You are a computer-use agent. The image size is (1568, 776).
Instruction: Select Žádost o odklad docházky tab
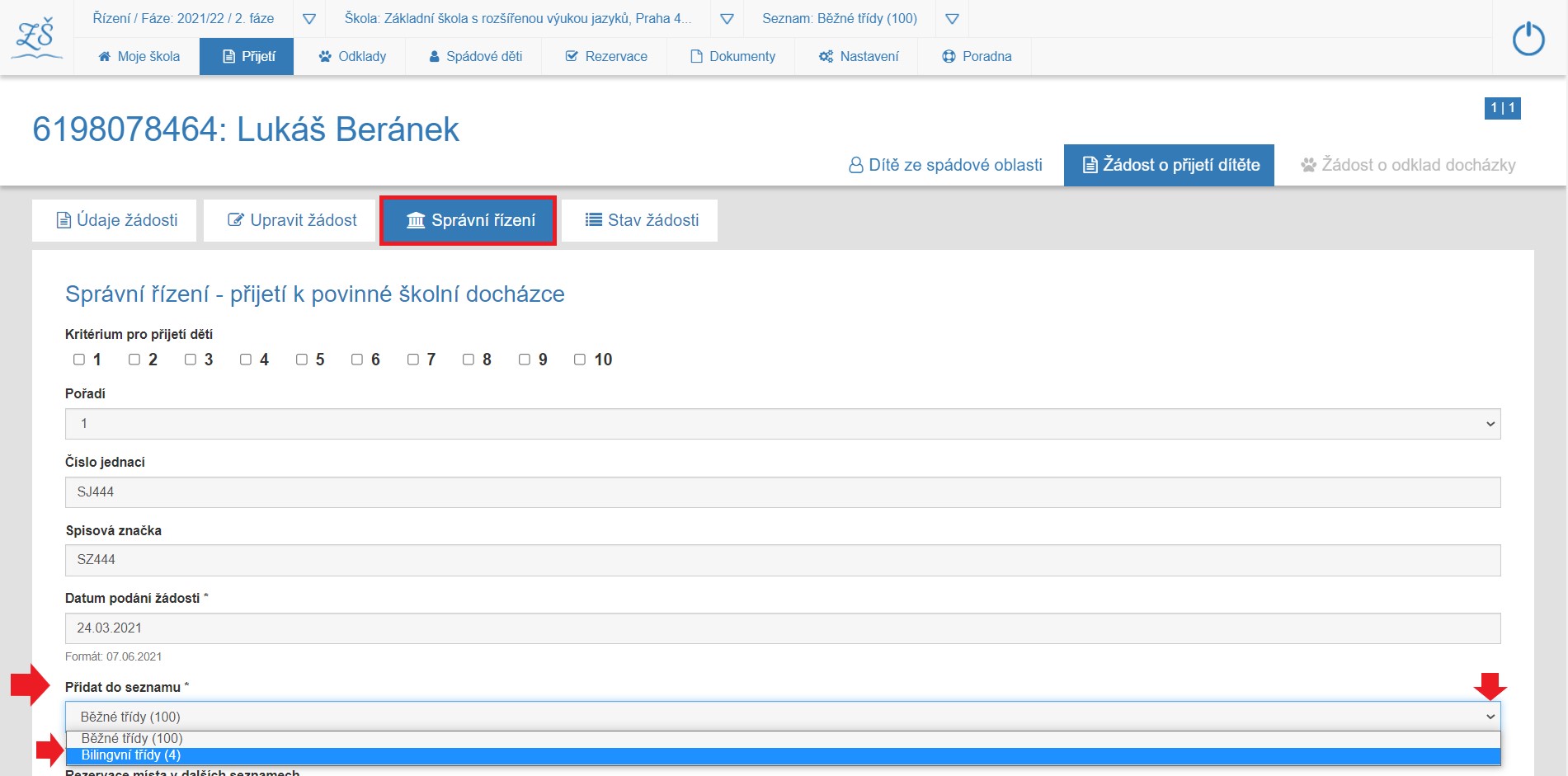1408,165
